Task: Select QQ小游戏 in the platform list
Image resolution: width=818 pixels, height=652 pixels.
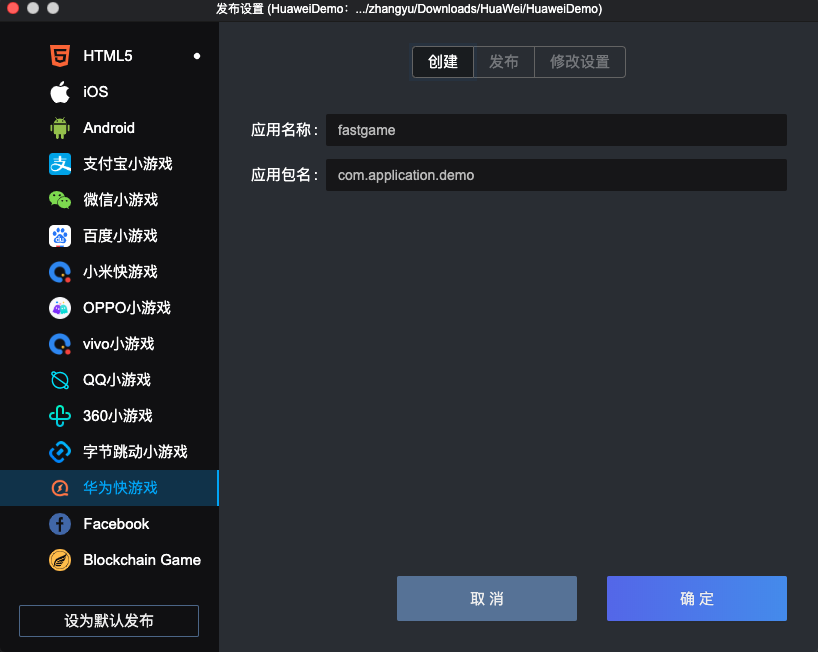Action: (x=116, y=380)
